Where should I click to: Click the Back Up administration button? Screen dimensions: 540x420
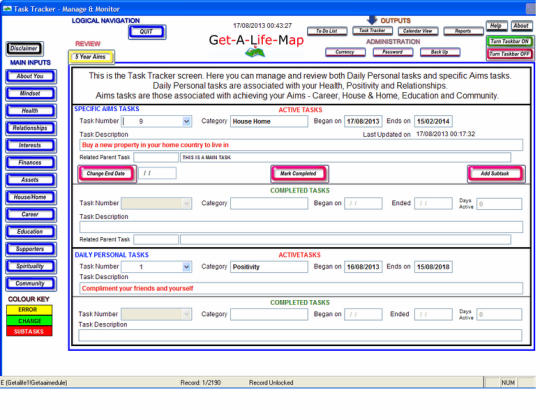440,52
